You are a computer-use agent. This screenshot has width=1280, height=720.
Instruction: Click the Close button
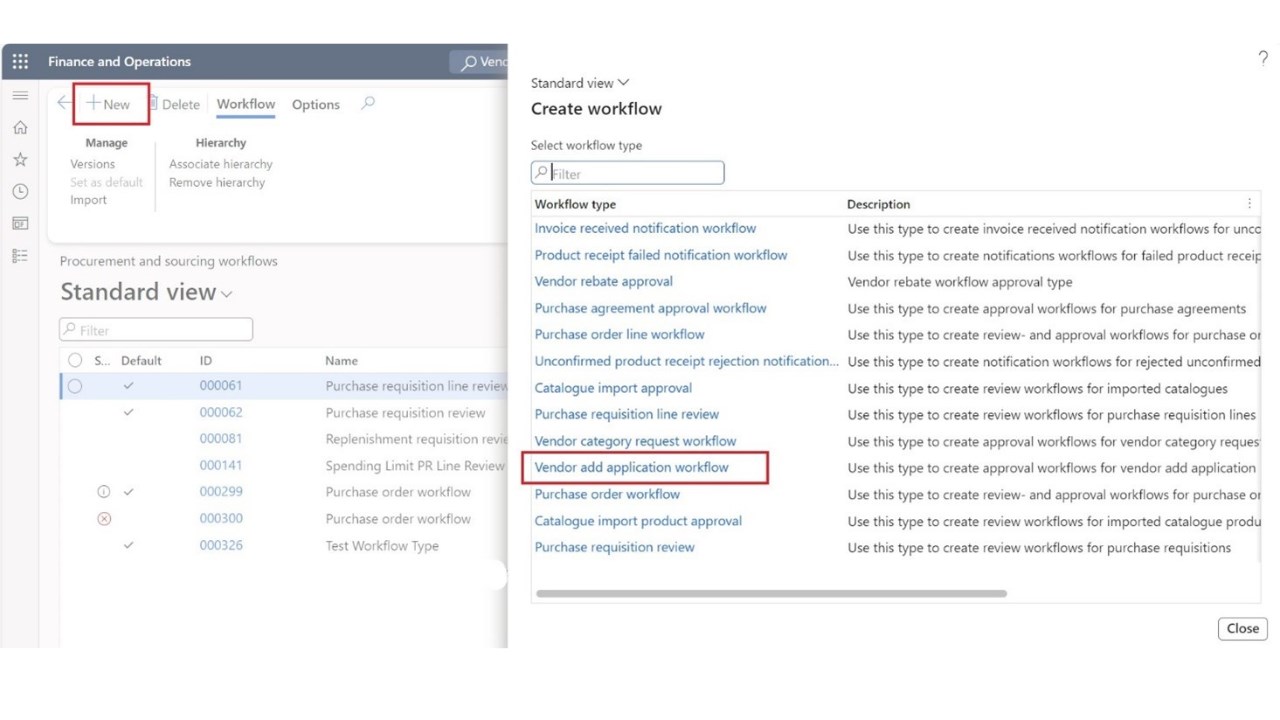(x=1243, y=629)
